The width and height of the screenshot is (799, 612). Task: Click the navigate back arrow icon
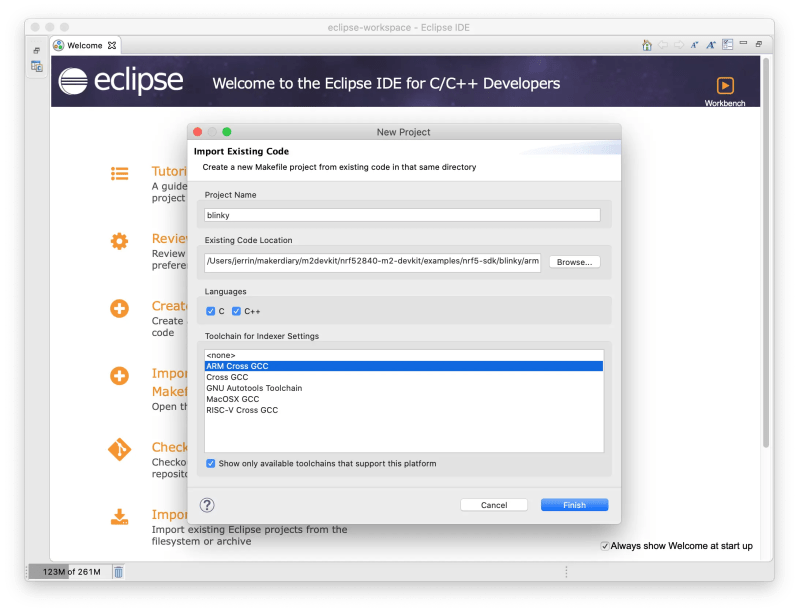[x=662, y=45]
